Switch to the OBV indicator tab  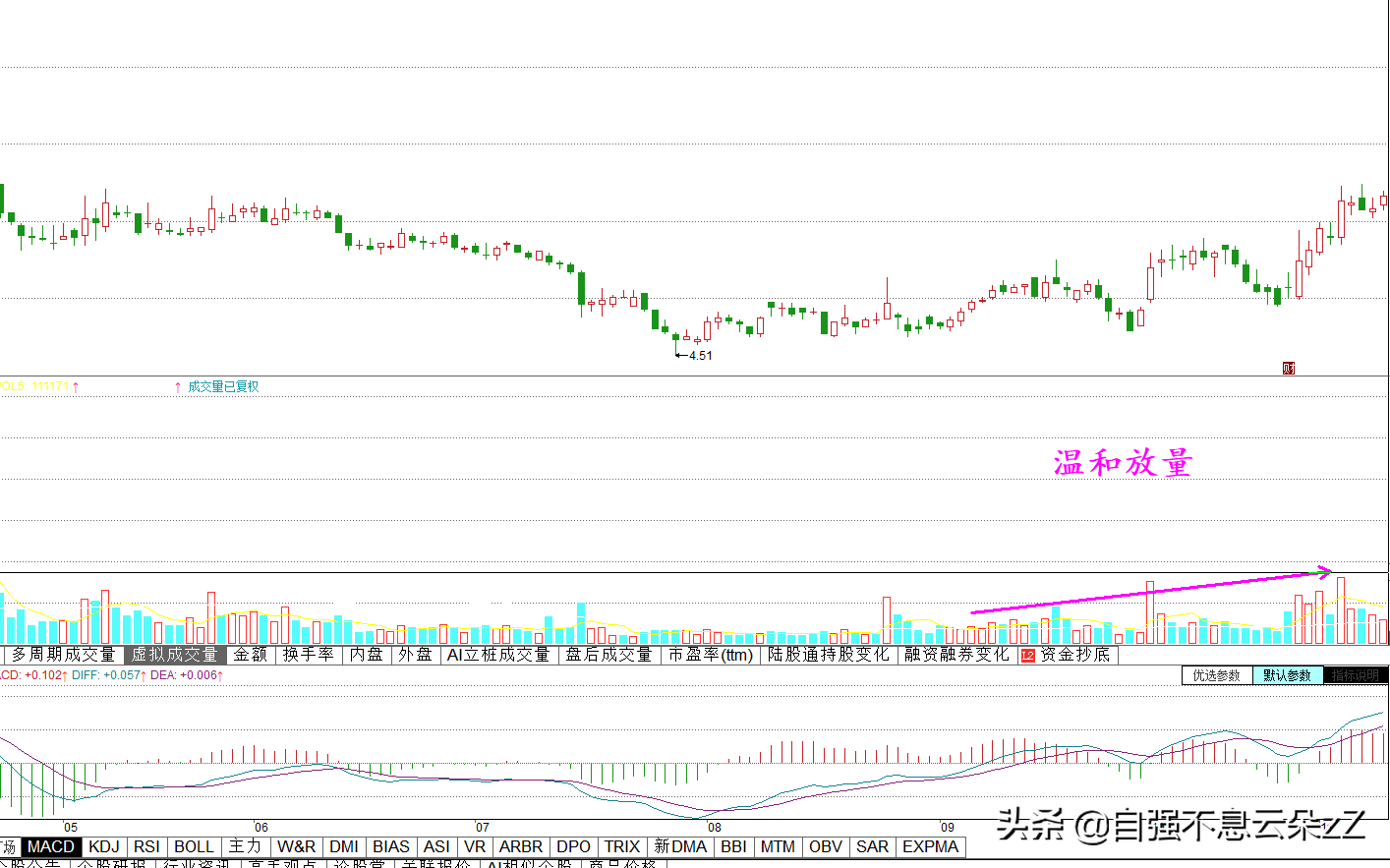[826, 846]
